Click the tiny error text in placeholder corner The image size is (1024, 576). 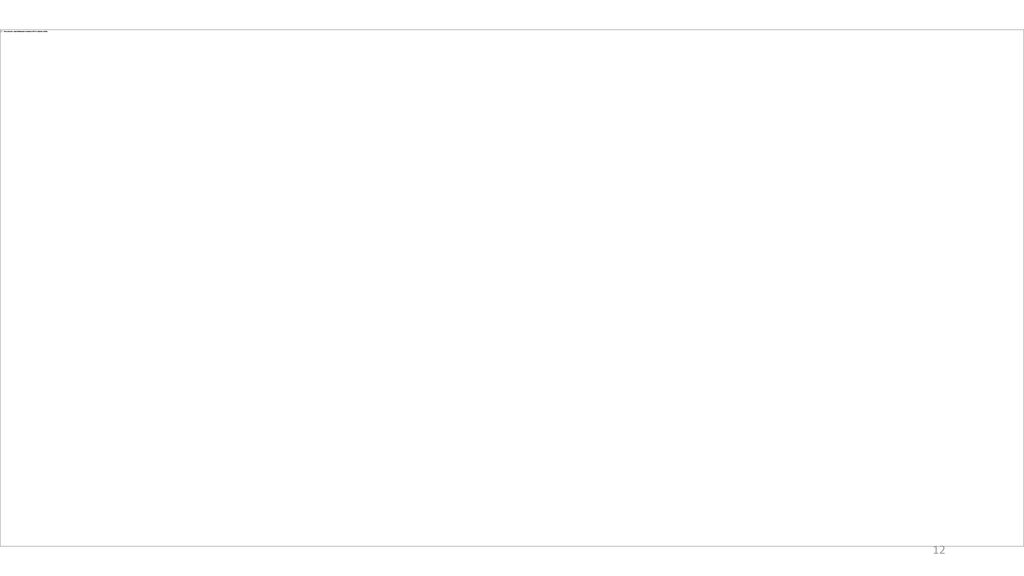tap(26, 31)
